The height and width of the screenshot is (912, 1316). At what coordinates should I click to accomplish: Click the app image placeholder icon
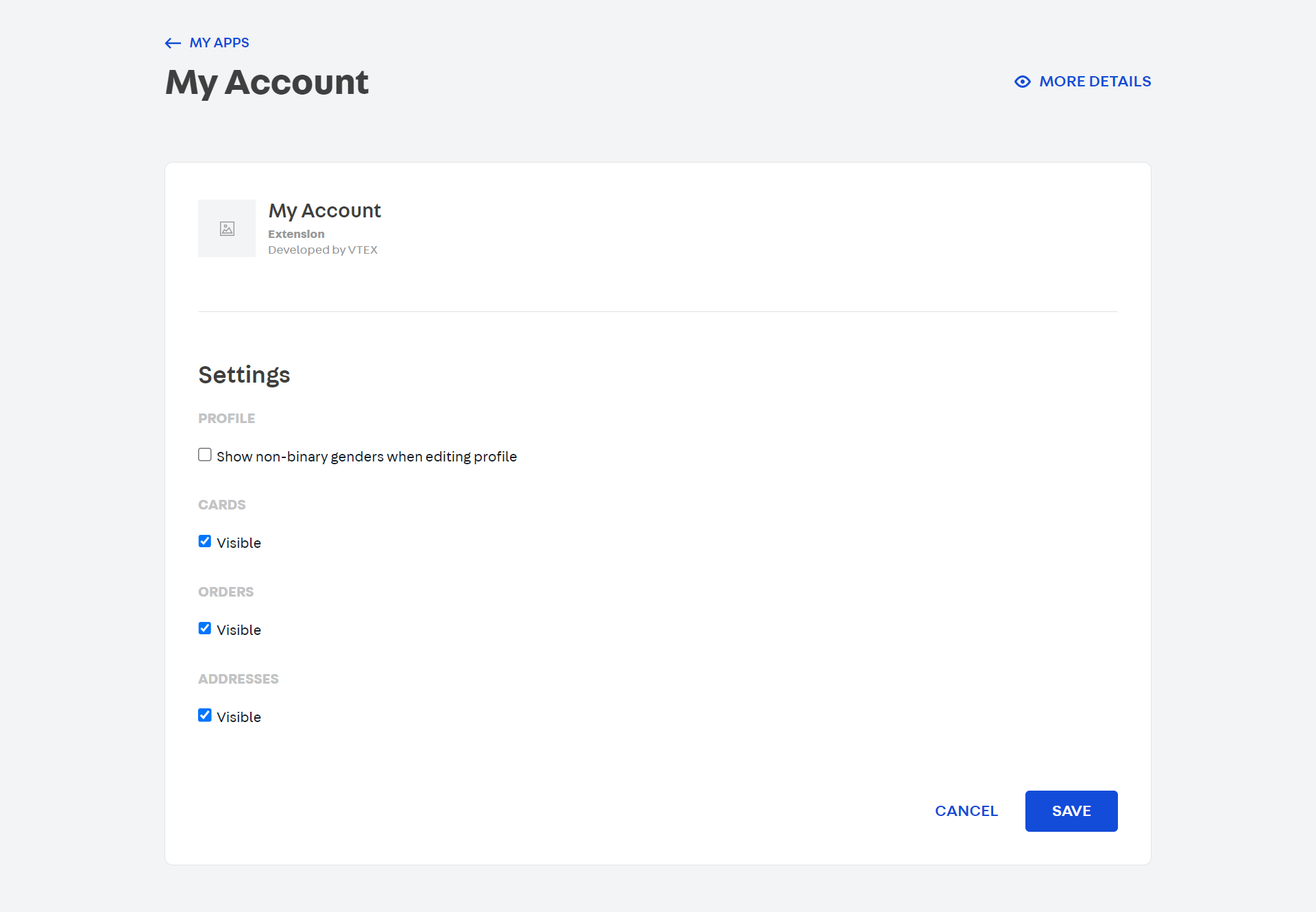click(227, 228)
